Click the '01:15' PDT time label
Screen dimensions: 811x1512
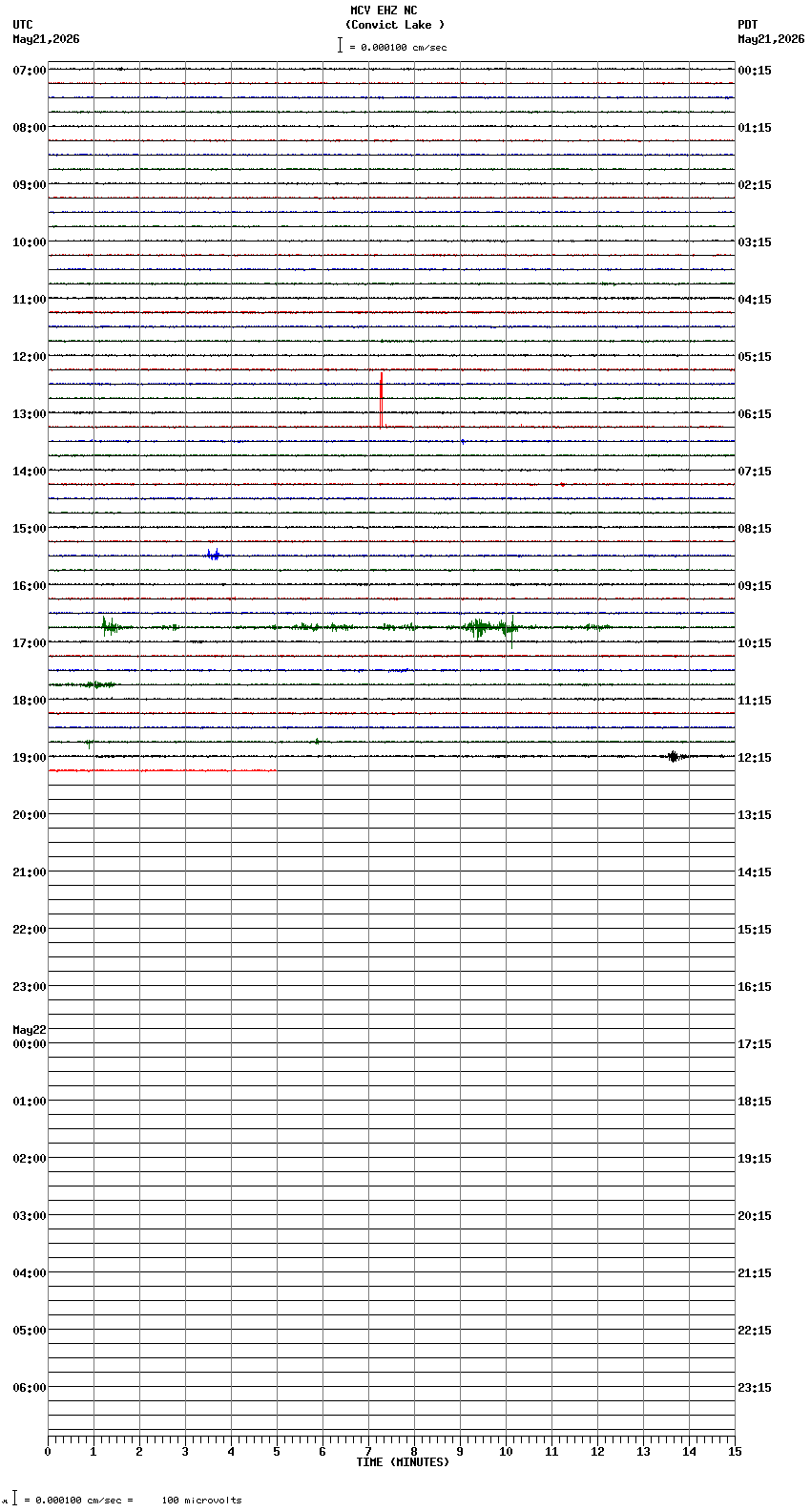coord(755,128)
